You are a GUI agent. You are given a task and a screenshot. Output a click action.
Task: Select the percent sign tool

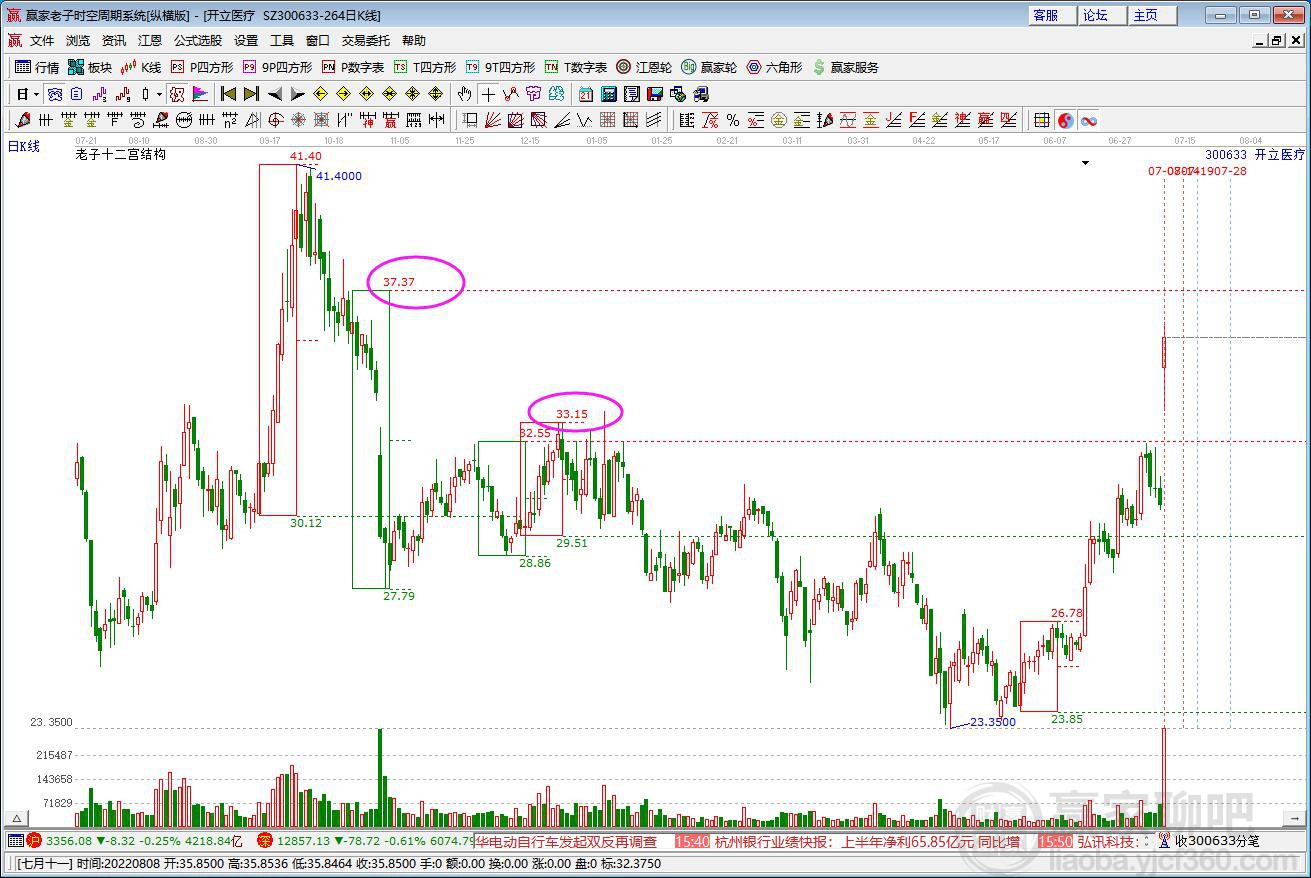point(733,120)
